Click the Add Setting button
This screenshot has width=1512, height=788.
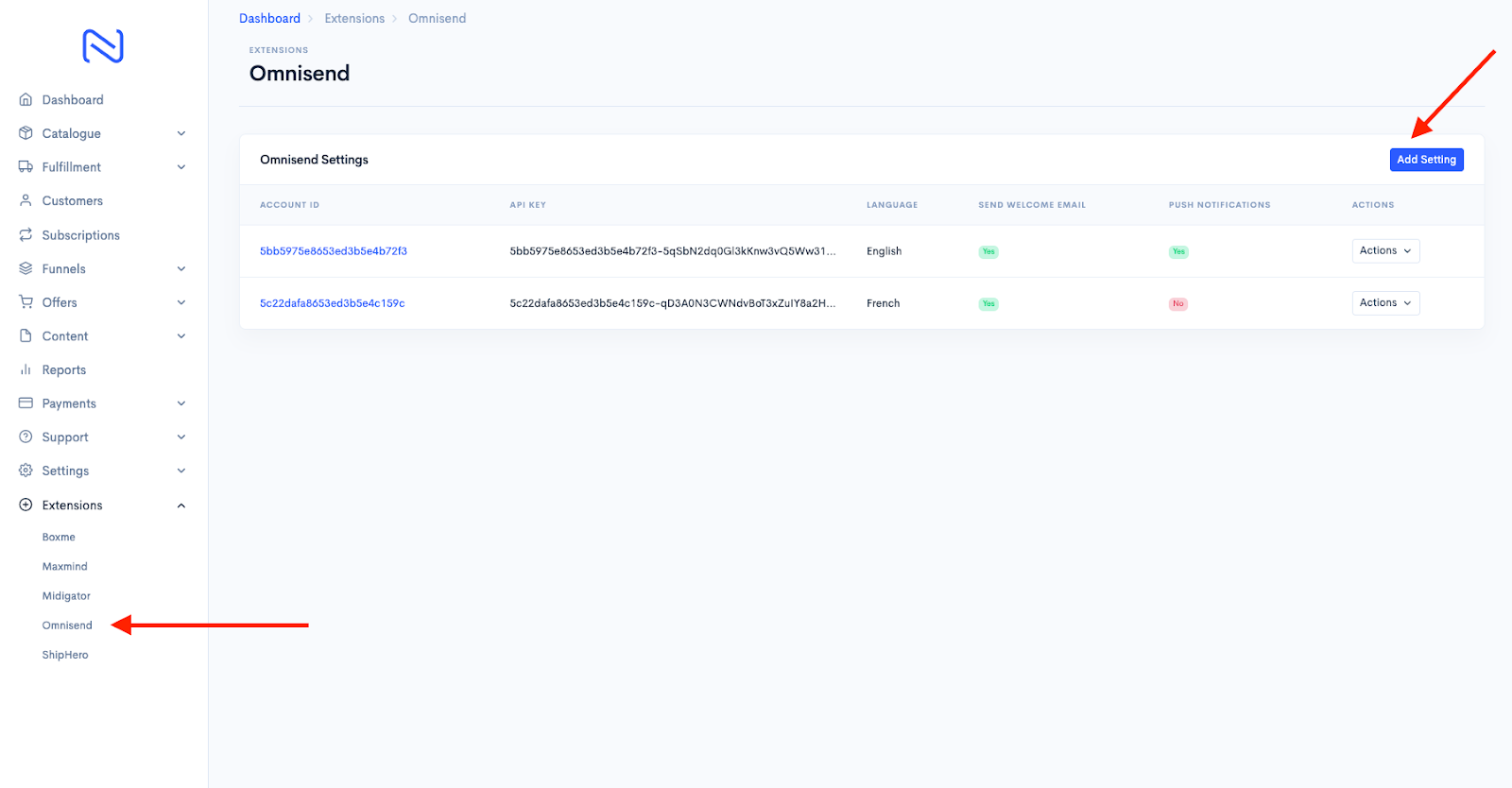(1427, 160)
